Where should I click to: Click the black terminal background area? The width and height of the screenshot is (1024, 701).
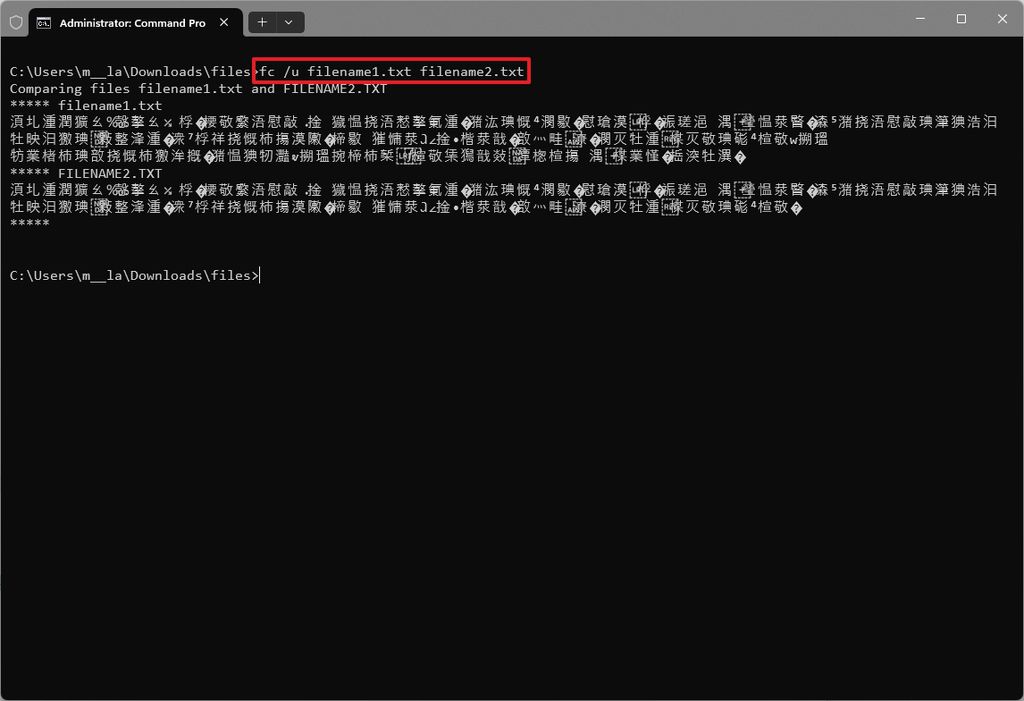pyautogui.click(x=600, y=450)
